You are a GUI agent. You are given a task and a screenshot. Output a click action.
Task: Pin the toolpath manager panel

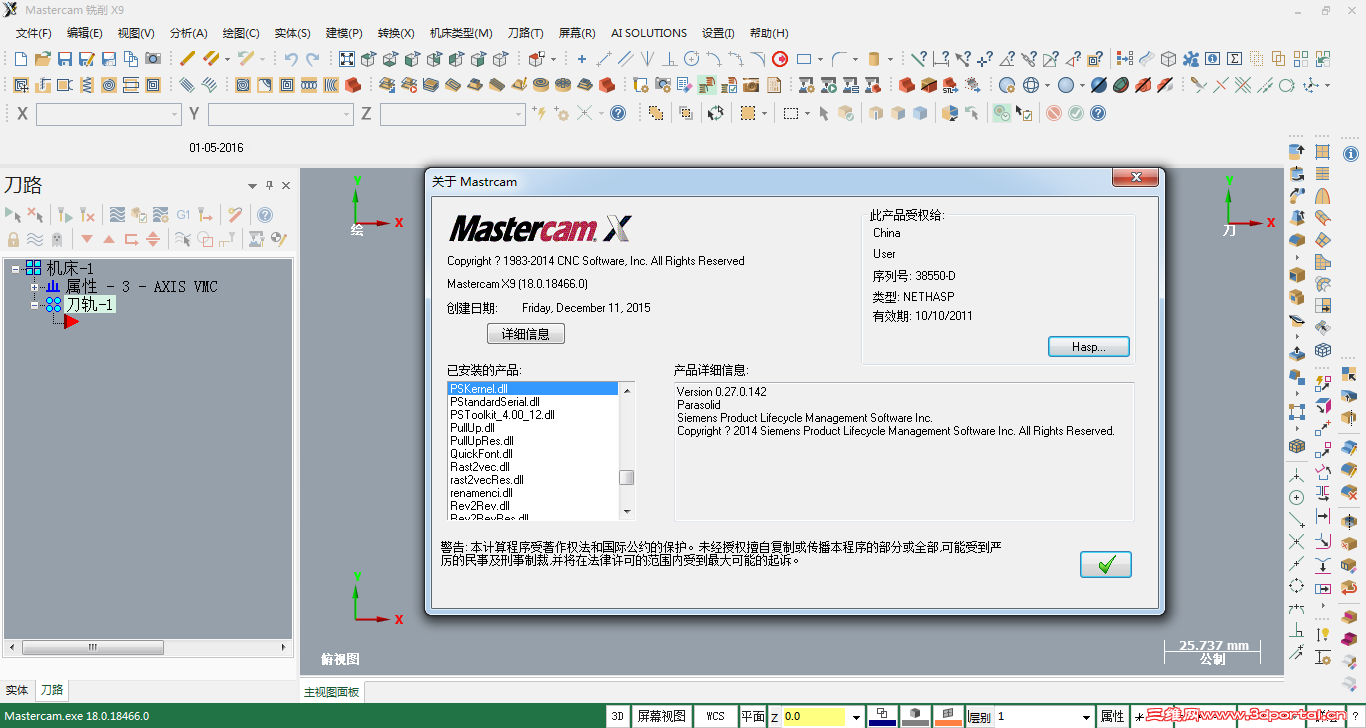[269, 185]
